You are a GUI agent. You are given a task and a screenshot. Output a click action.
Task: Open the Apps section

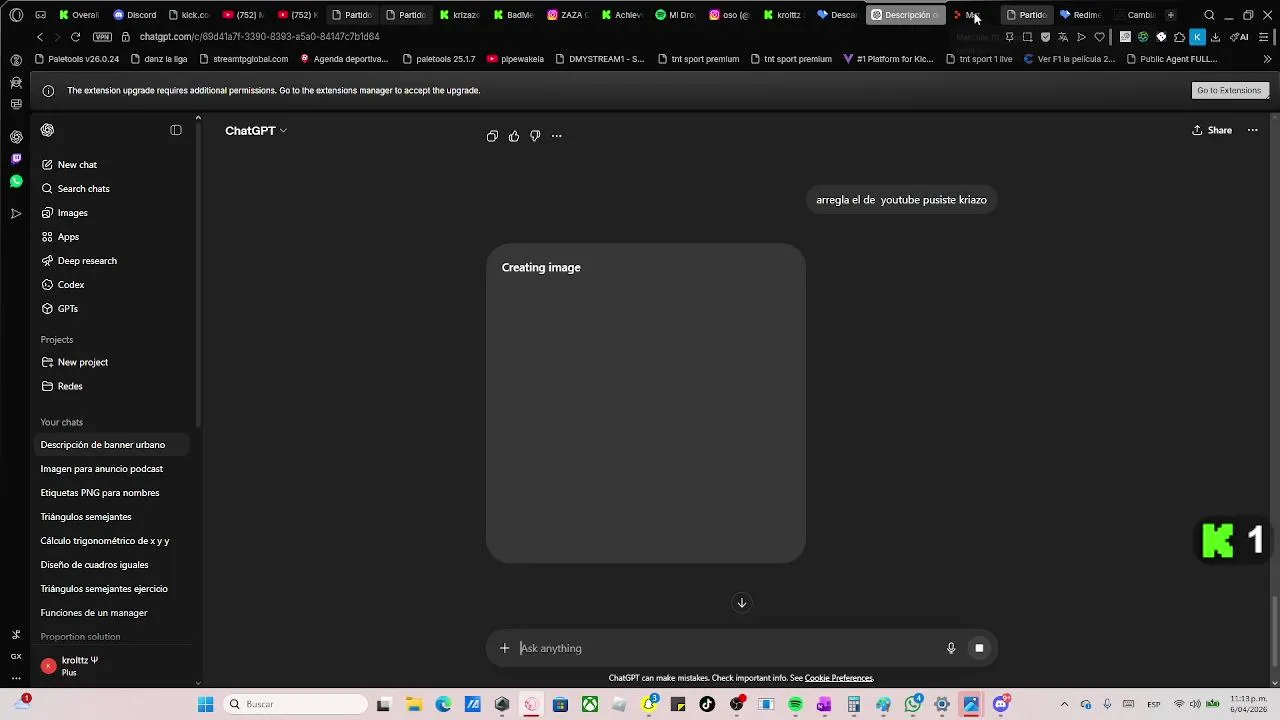pyautogui.click(x=112, y=237)
